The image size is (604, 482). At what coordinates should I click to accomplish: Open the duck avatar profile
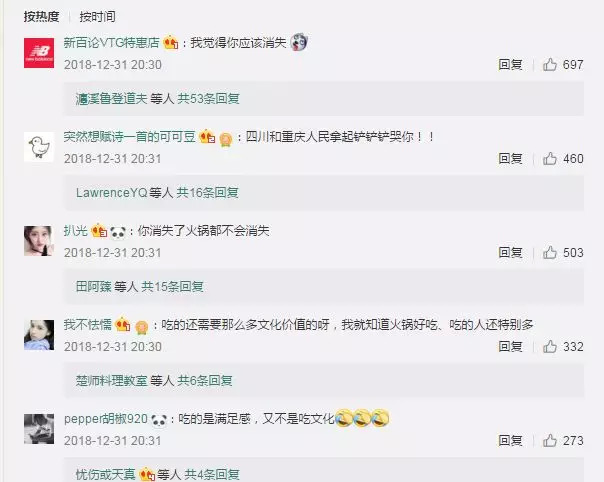click(39, 147)
